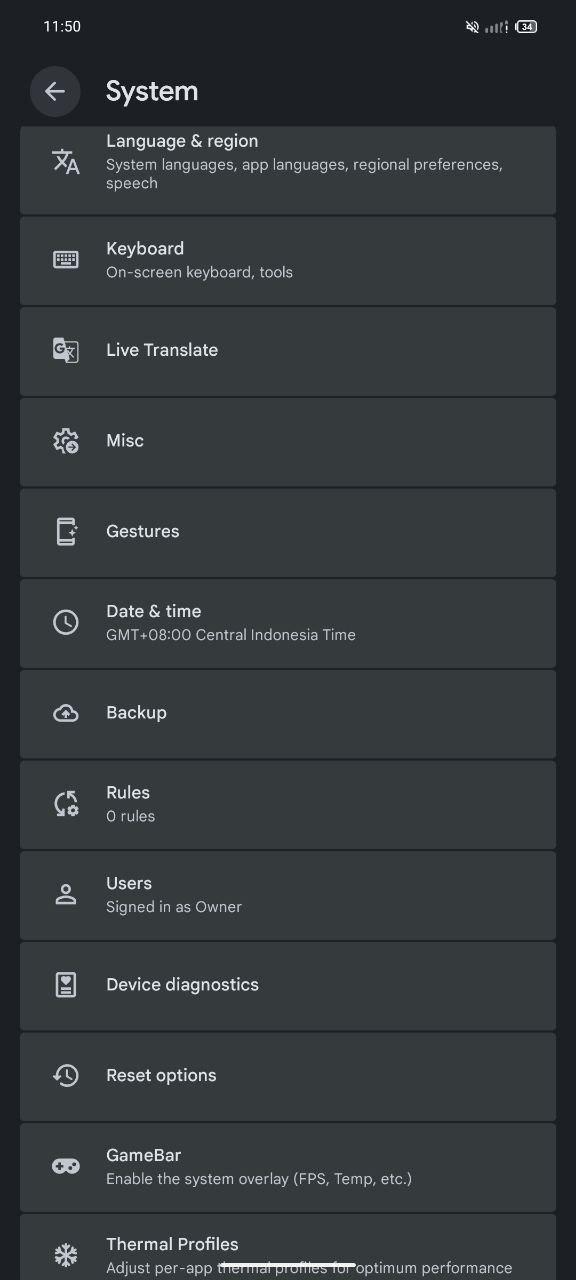Screen dimensions: 576x1280
Task: Select the Live Translate option
Action: 288,351
